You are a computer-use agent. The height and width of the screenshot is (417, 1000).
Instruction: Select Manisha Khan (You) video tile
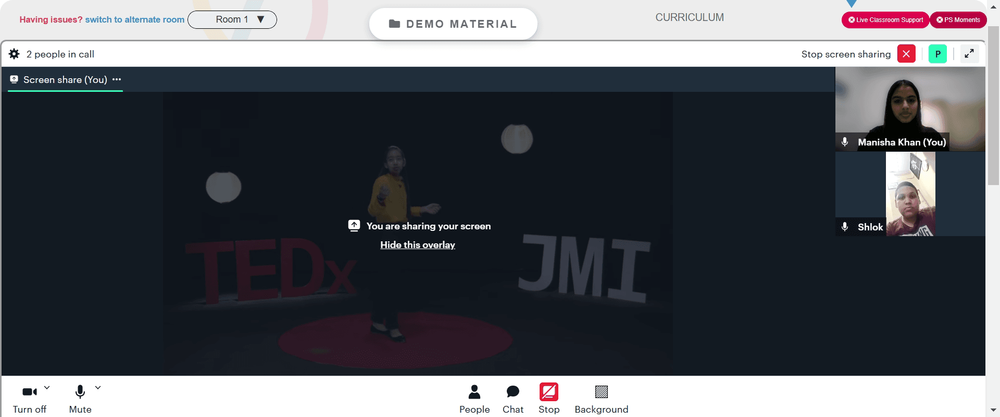pyautogui.click(x=910, y=109)
